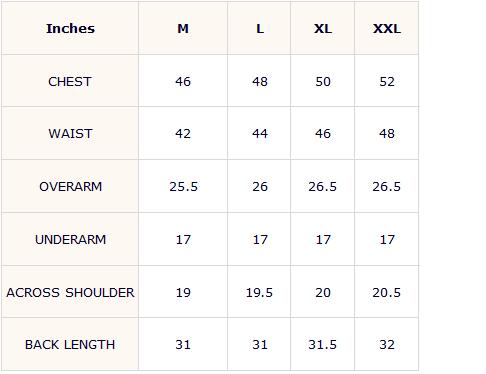Click the across shoulder value 19.5
This screenshot has width=486, height=374.
coord(259,293)
